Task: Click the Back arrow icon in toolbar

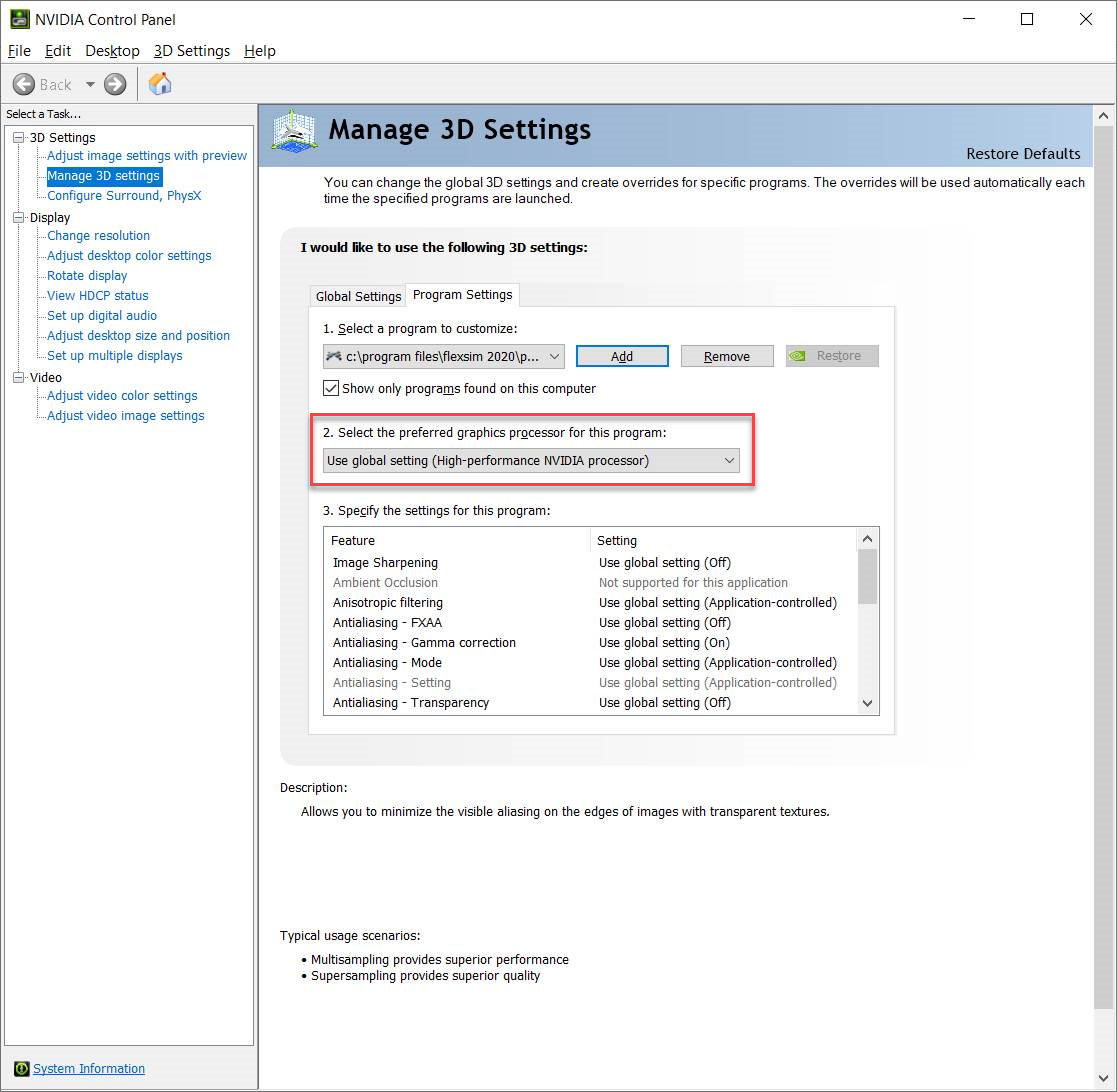Action: [24, 84]
